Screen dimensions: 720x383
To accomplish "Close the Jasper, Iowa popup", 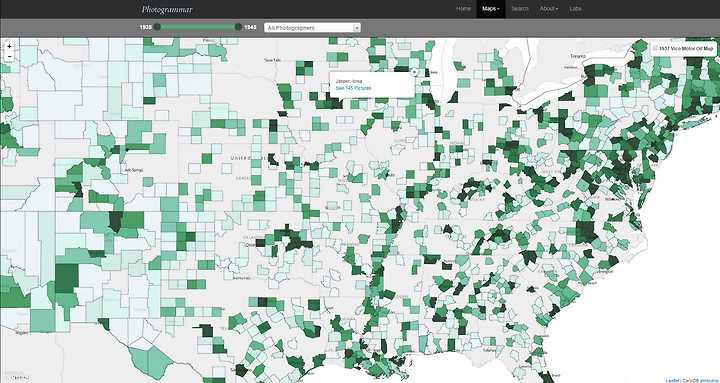I will (x=414, y=72).
